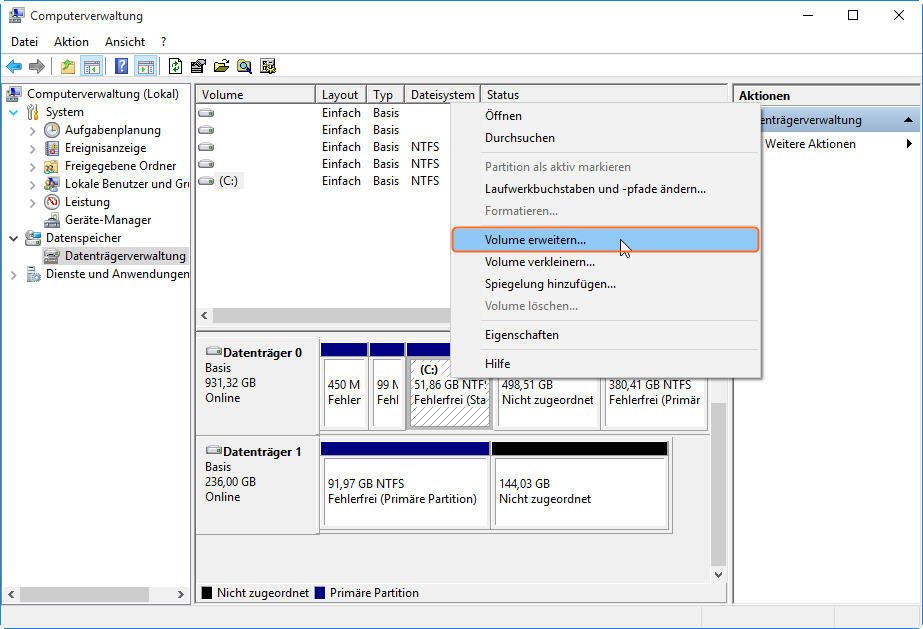Open the Datei menu
Image resolution: width=923 pixels, height=629 pixels.
point(25,42)
